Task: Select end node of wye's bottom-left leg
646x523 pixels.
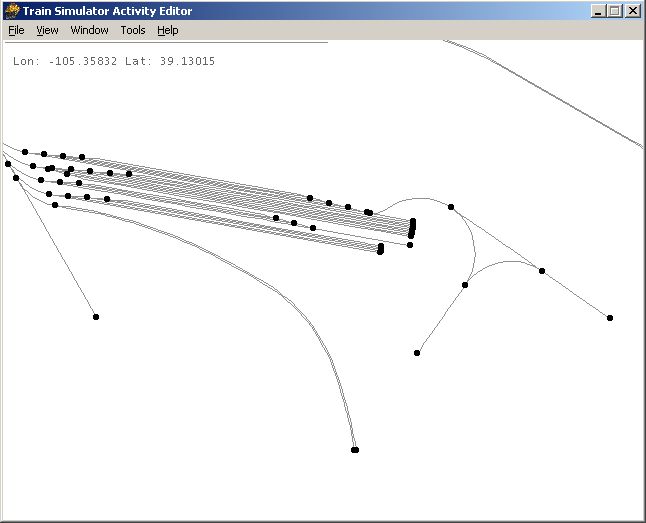Action: coord(417,353)
